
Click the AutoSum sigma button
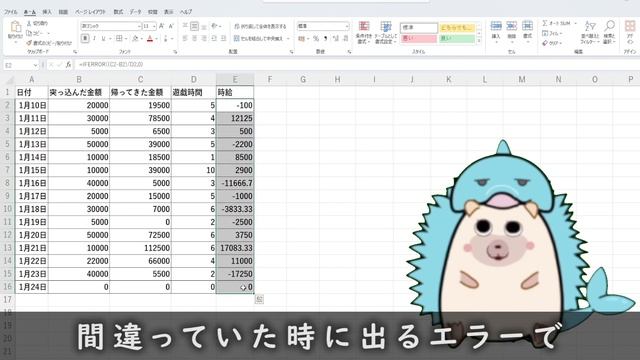(x=556, y=23)
